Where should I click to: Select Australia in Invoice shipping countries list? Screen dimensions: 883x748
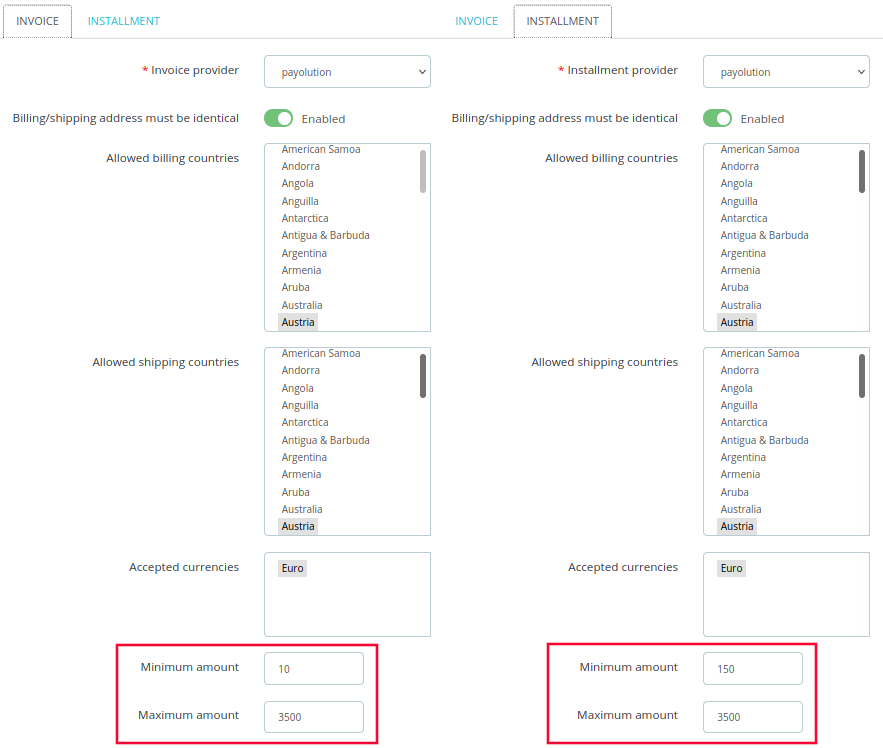[302, 509]
